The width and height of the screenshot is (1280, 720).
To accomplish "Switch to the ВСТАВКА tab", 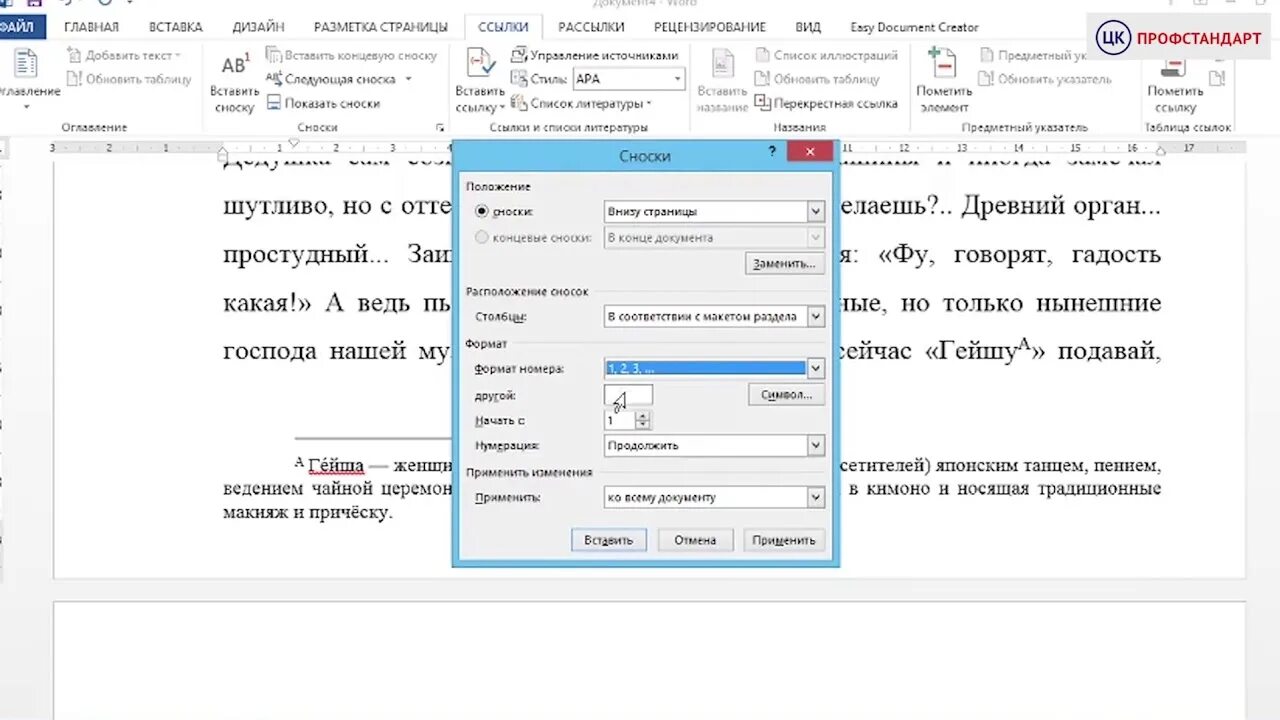I will click(175, 27).
